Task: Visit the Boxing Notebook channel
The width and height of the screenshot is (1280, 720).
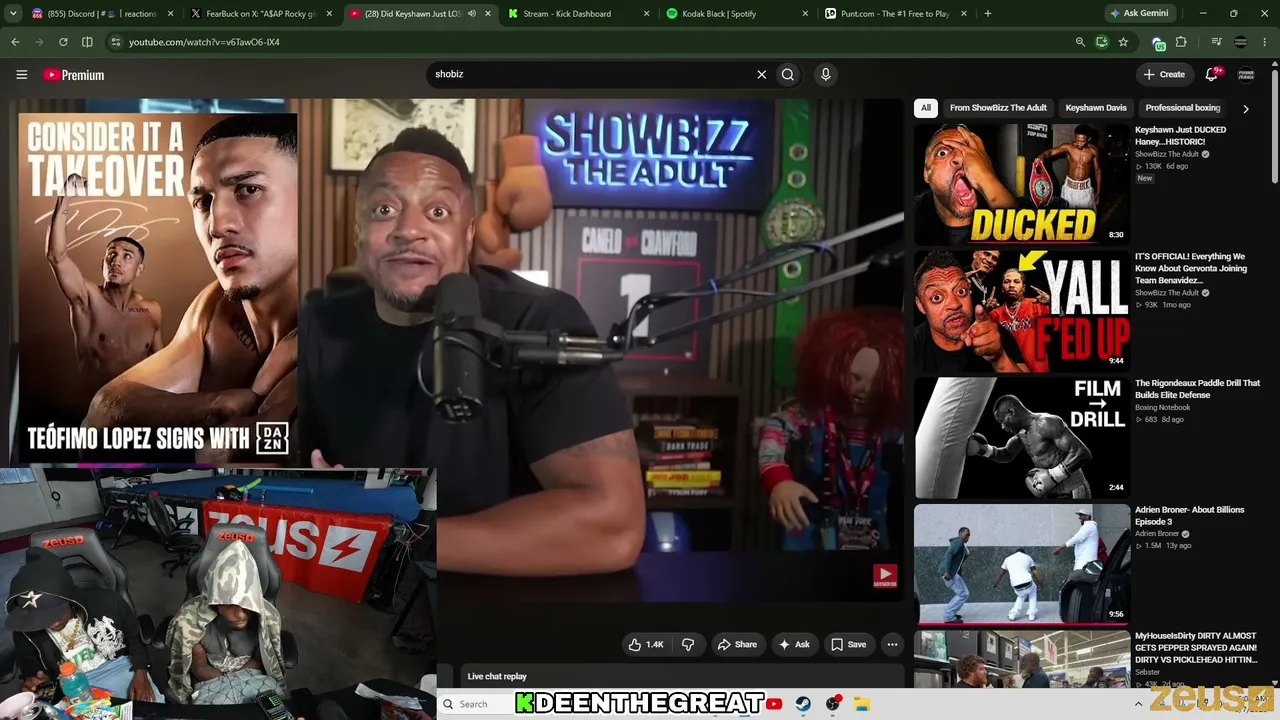Action: point(1162,407)
